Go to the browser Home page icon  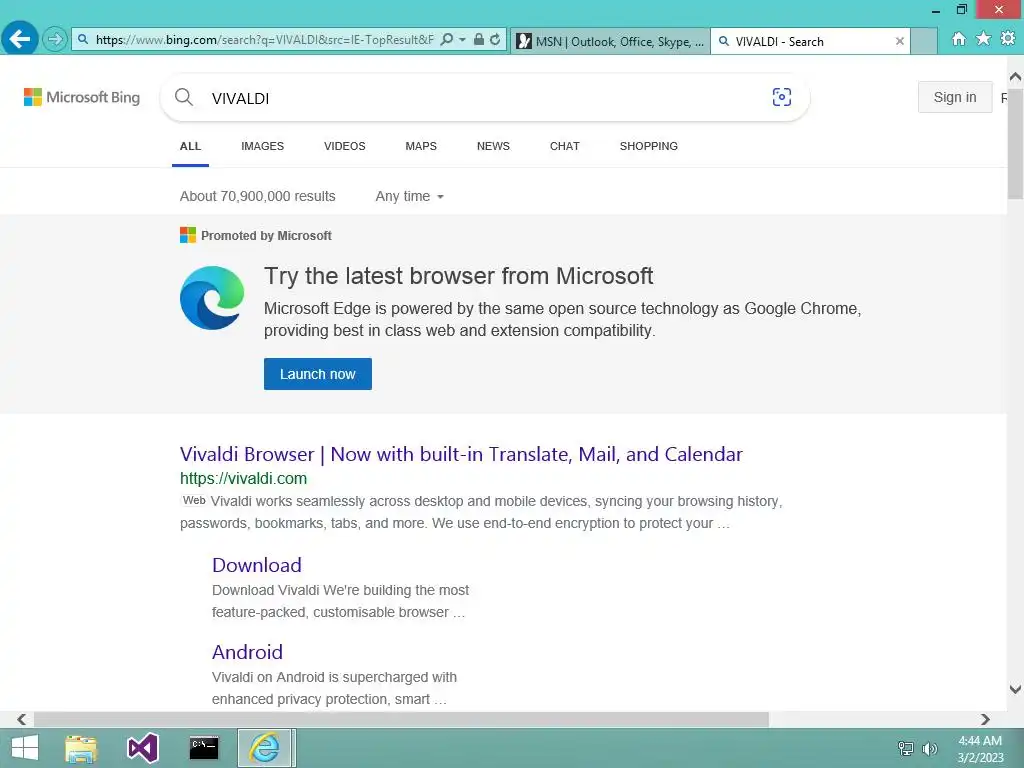coord(959,39)
